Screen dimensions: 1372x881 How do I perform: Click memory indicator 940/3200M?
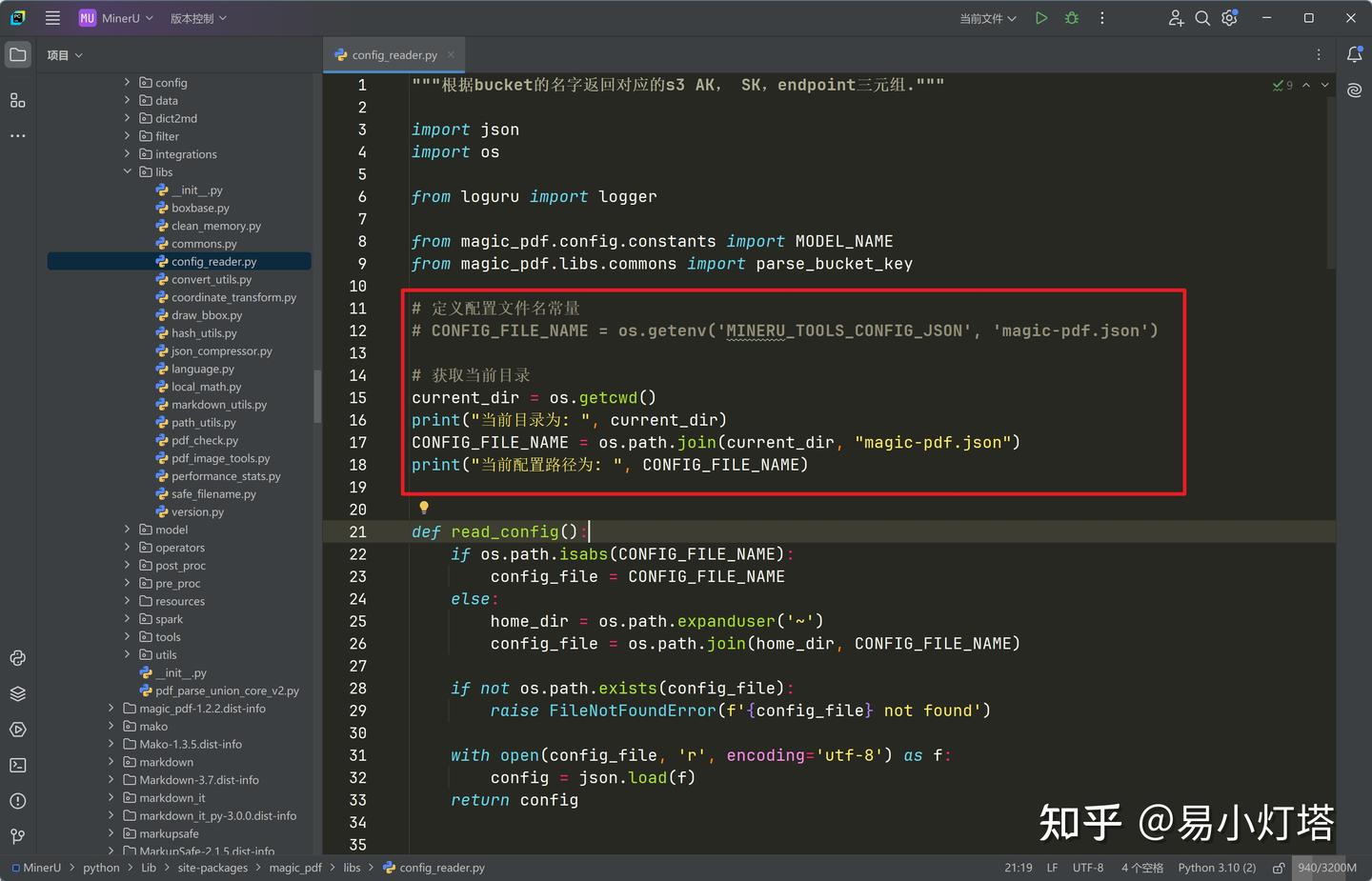point(1326,868)
